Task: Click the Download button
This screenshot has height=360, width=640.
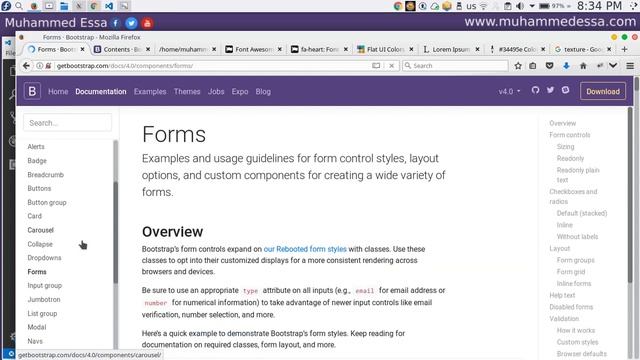Action: click(603, 91)
